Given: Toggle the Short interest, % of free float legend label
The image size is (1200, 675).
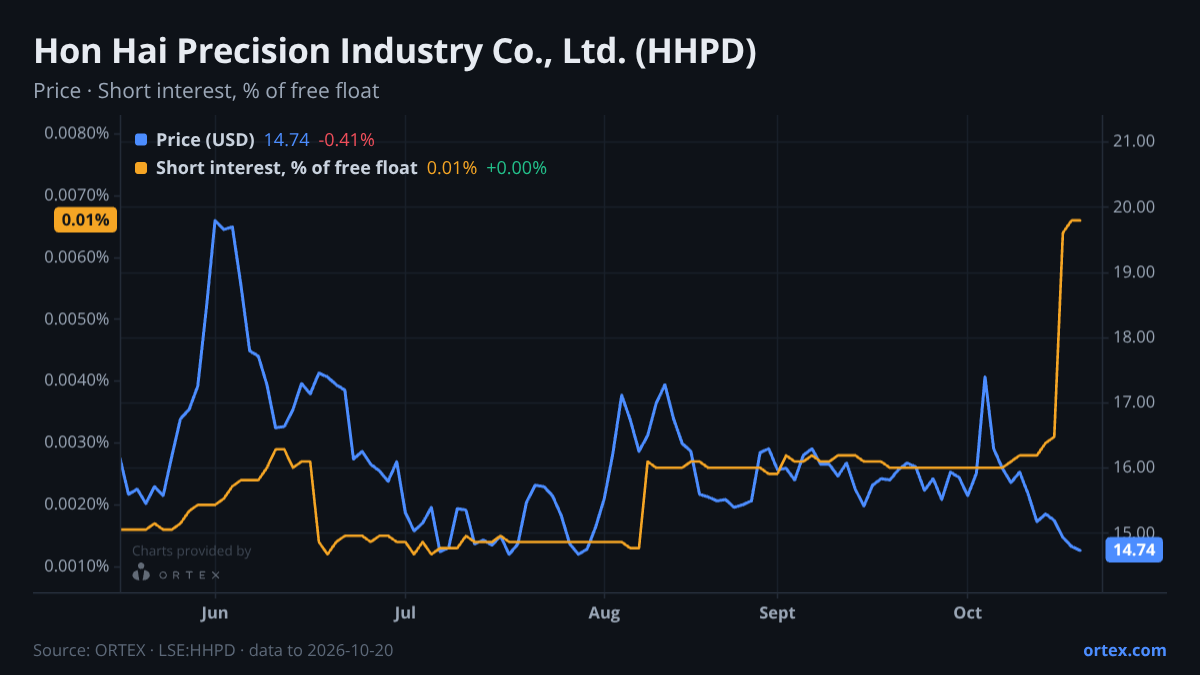Looking at the screenshot, I should (286, 168).
